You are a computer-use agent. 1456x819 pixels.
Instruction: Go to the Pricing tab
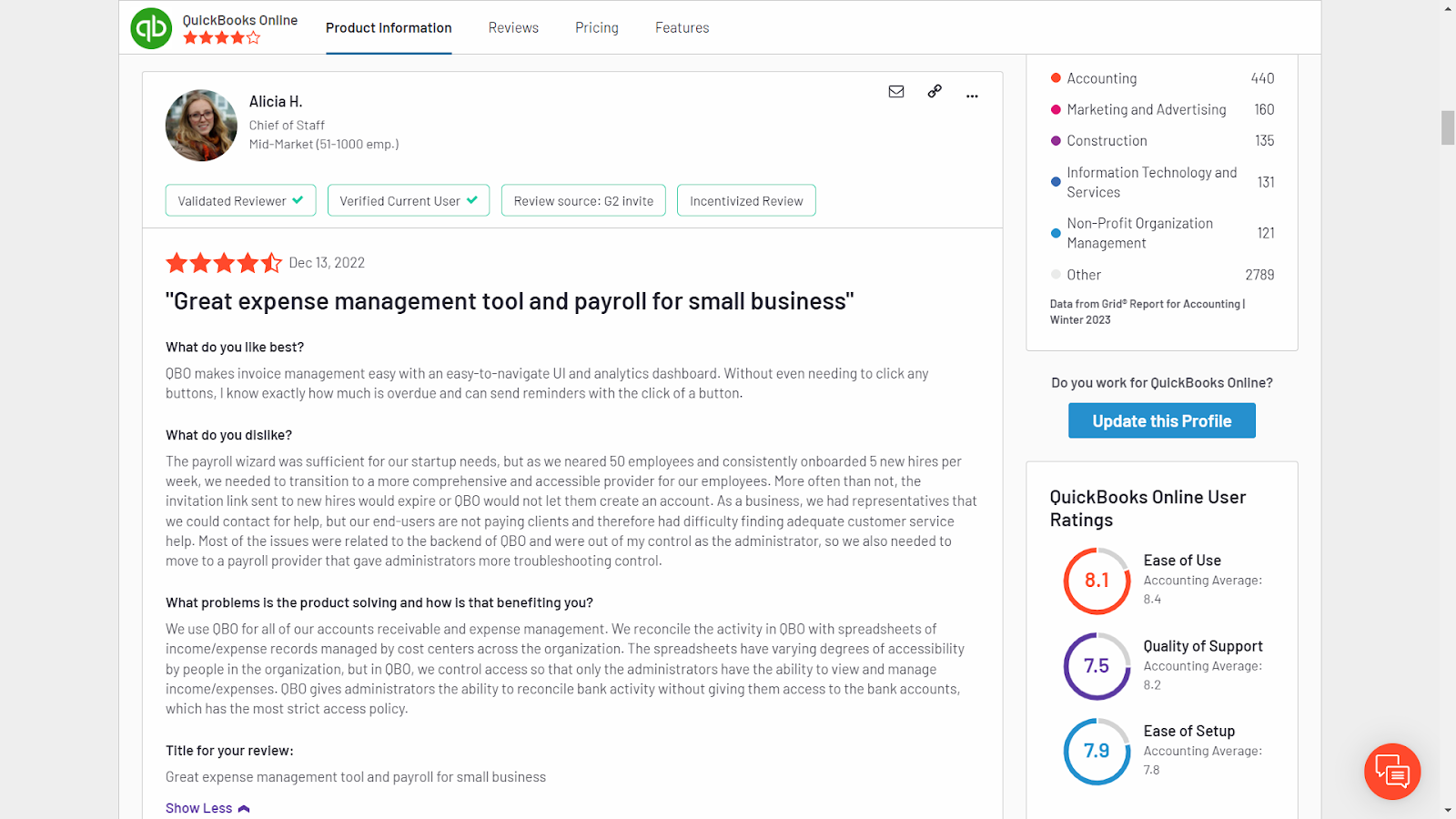coord(597,28)
